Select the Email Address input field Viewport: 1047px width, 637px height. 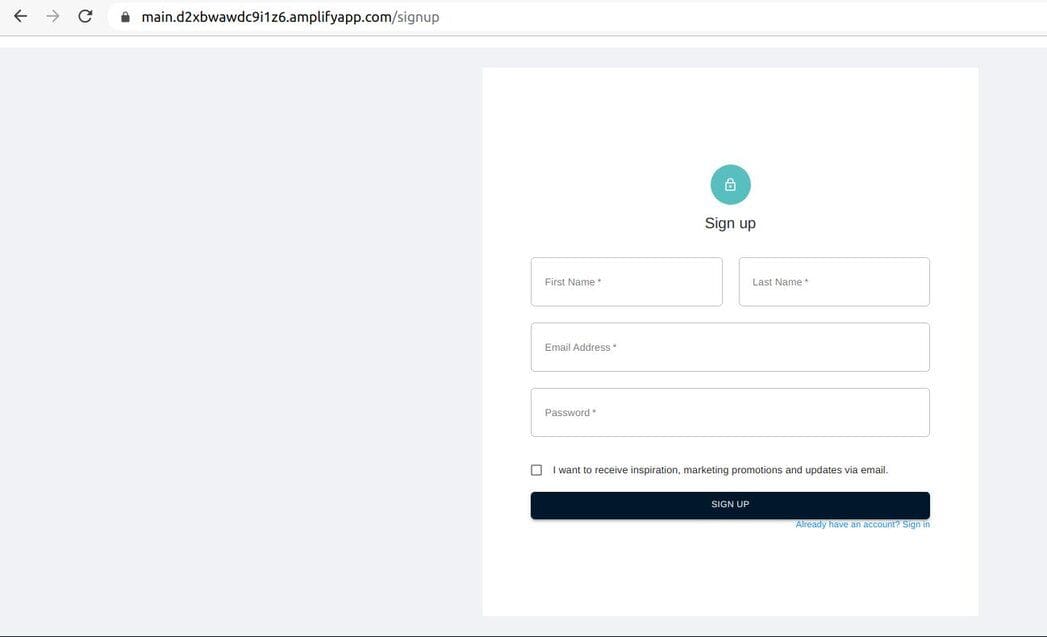[x=729, y=346]
